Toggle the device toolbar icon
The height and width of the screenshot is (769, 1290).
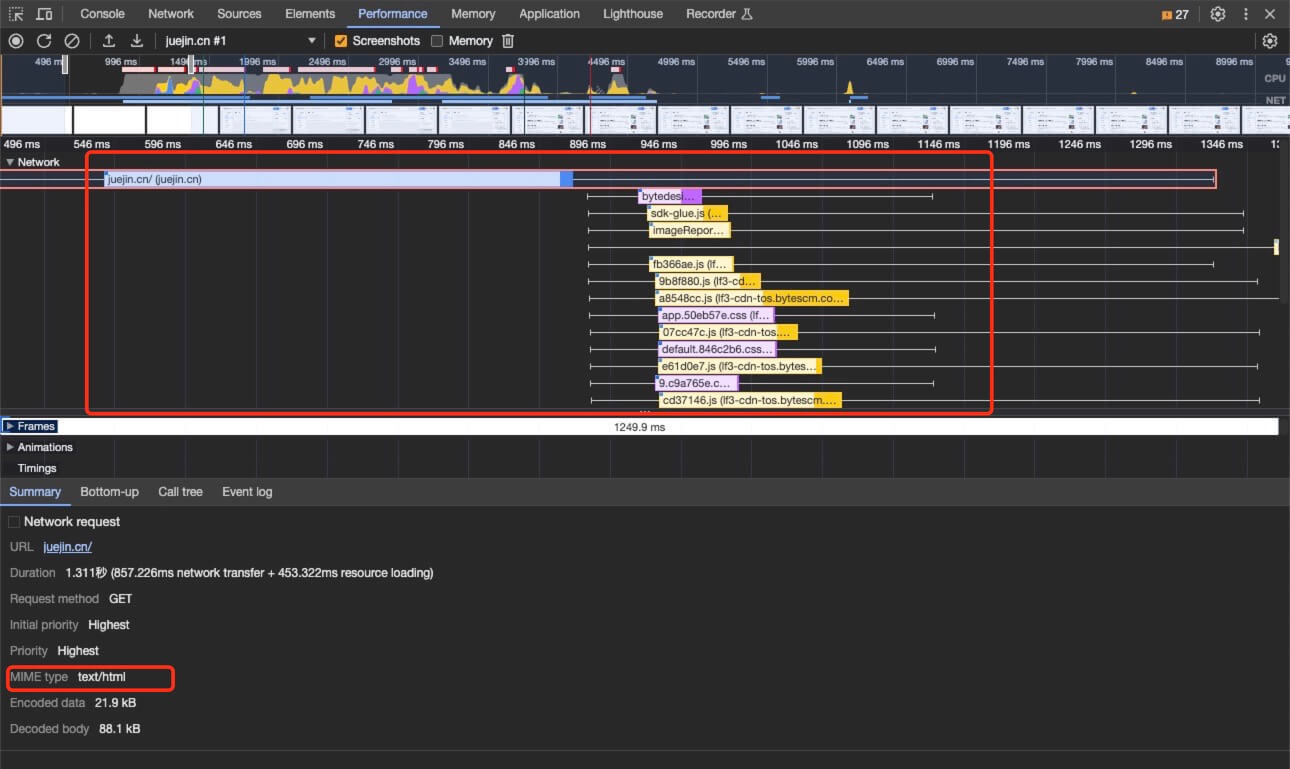coord(44,14)
